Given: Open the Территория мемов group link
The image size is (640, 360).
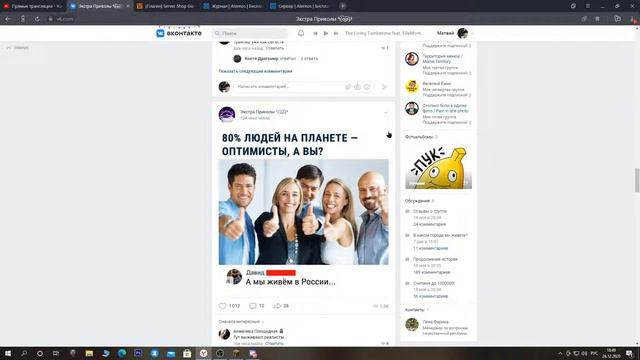Looking at the screenshot, I should 442,59.
